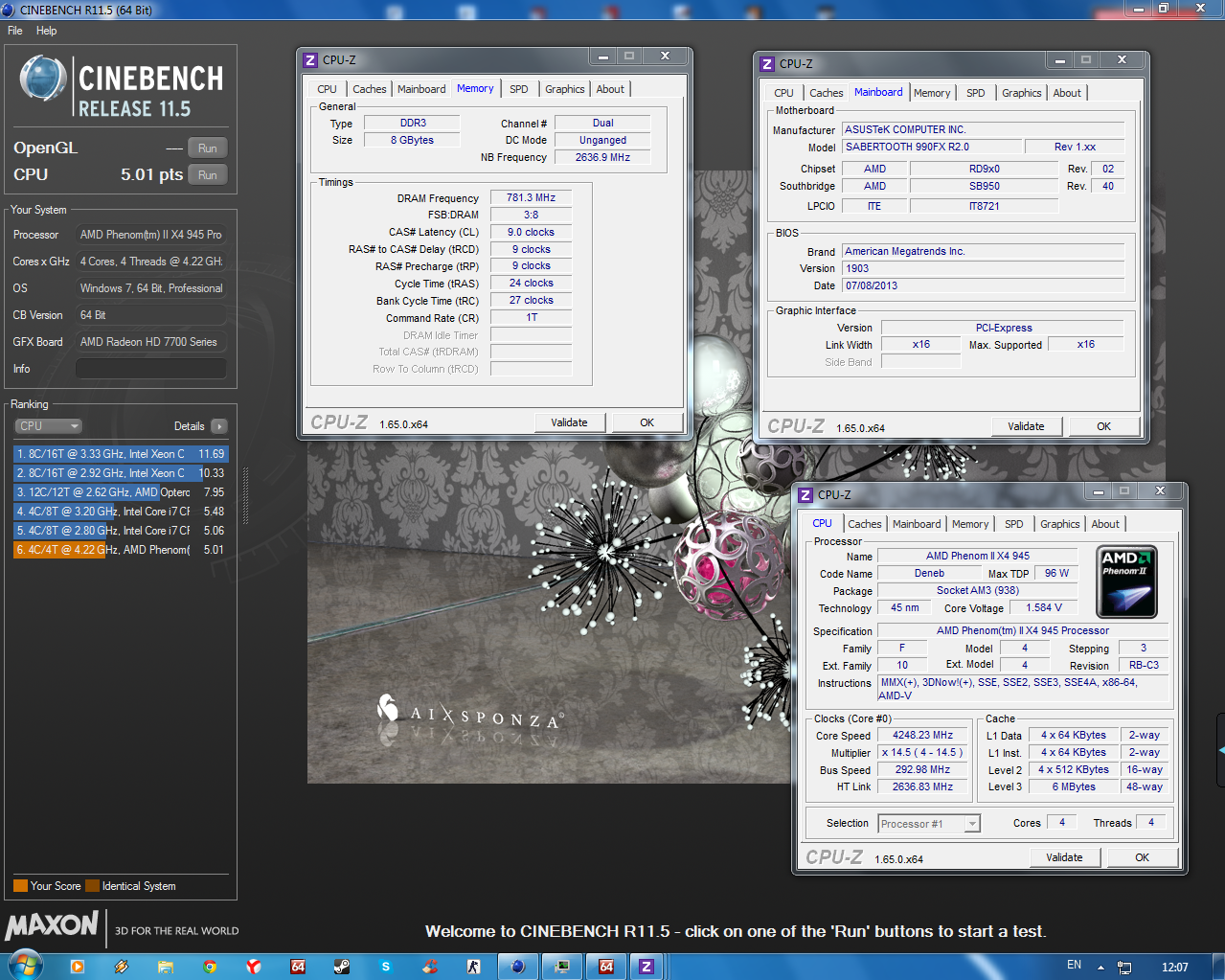Launch Google Chrome from the taskbar
The width and height of the screenshot is (1225, 980).
[x=210, y=967]
